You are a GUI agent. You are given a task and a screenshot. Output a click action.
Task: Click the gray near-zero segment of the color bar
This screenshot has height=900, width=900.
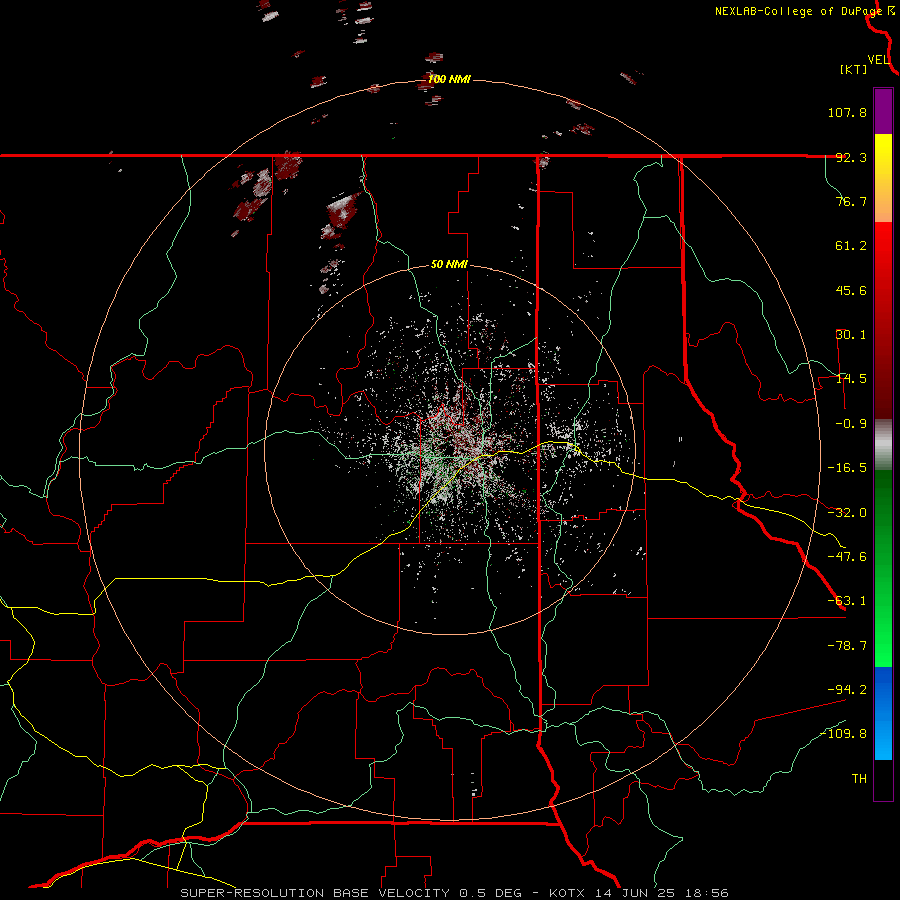(883, 444)
